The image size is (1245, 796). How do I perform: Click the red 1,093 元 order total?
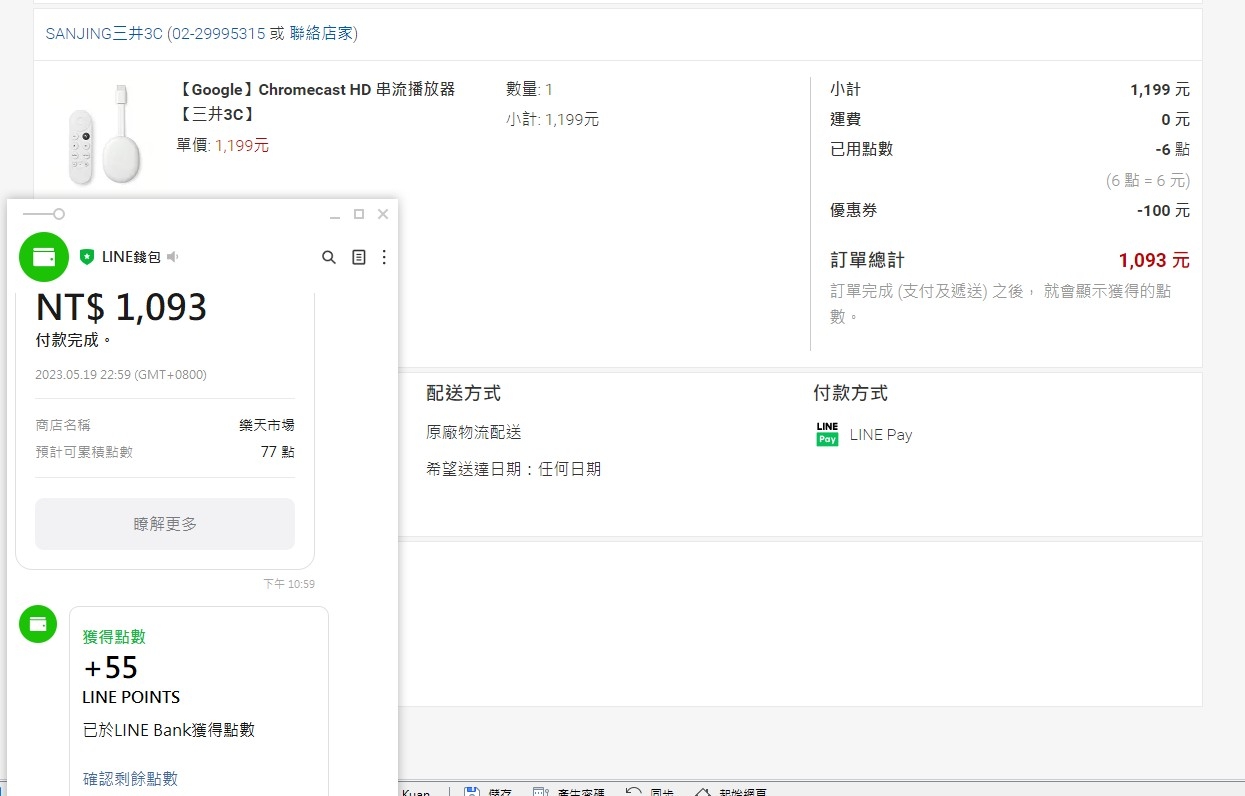[x=1154, y=260]
